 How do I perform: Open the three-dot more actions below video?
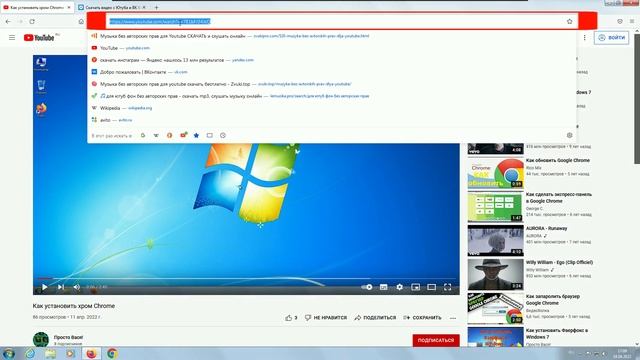(453, 318)
